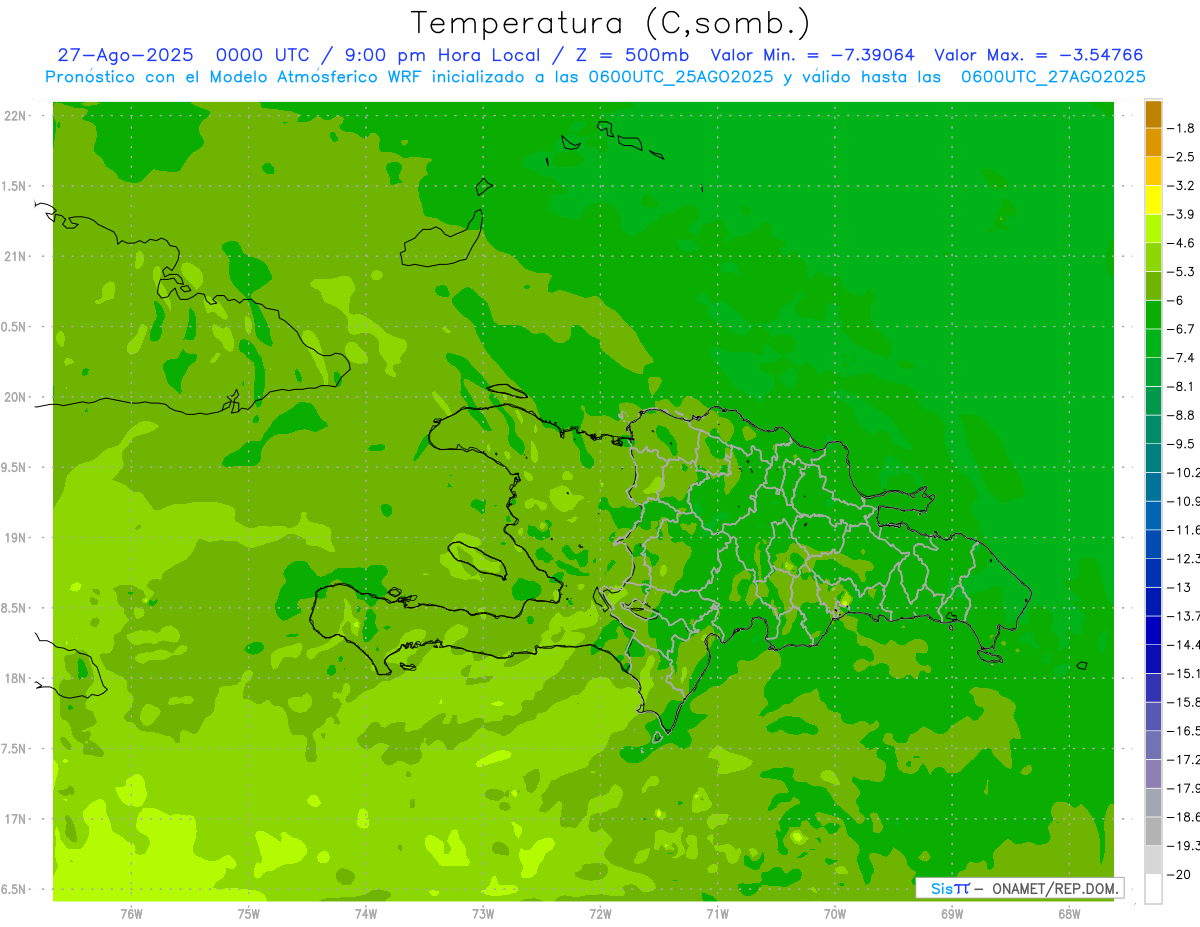Click the "-8.8" legend value

(1183, 415)
